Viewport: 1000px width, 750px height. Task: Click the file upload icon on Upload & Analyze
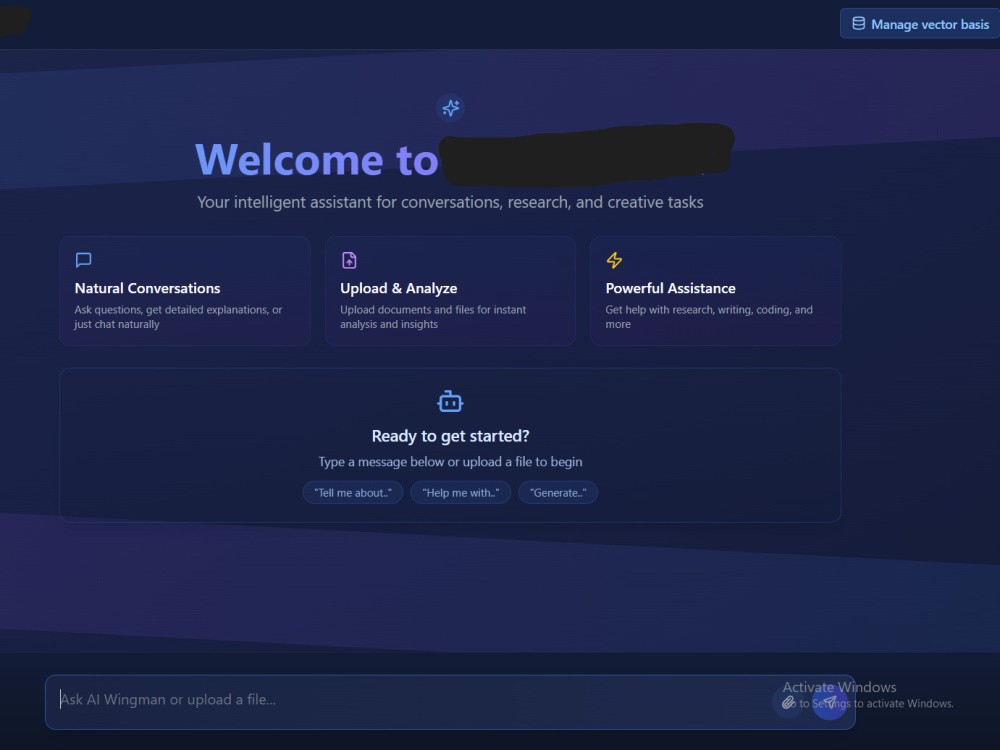click(x=349, y=260)
